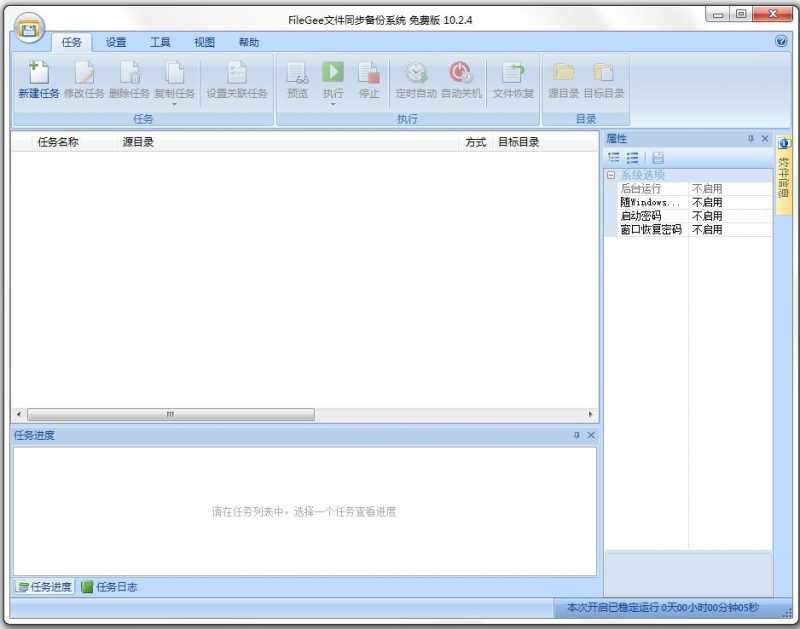Screen dimensions: 800x629
Task: Switch to the 设置 ribbon tab
Action: [115, 41]
